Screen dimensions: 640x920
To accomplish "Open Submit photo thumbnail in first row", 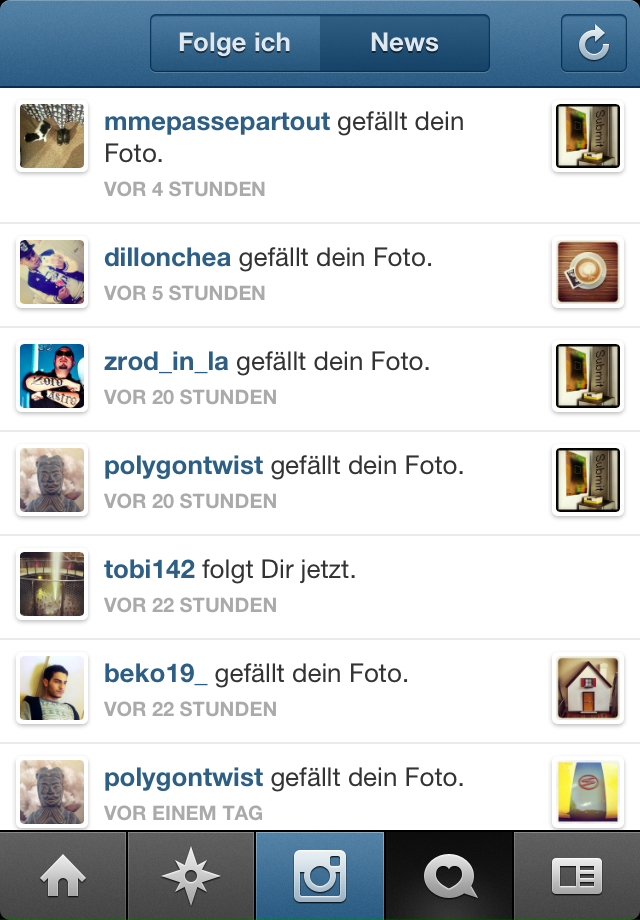I will (588, 136).
